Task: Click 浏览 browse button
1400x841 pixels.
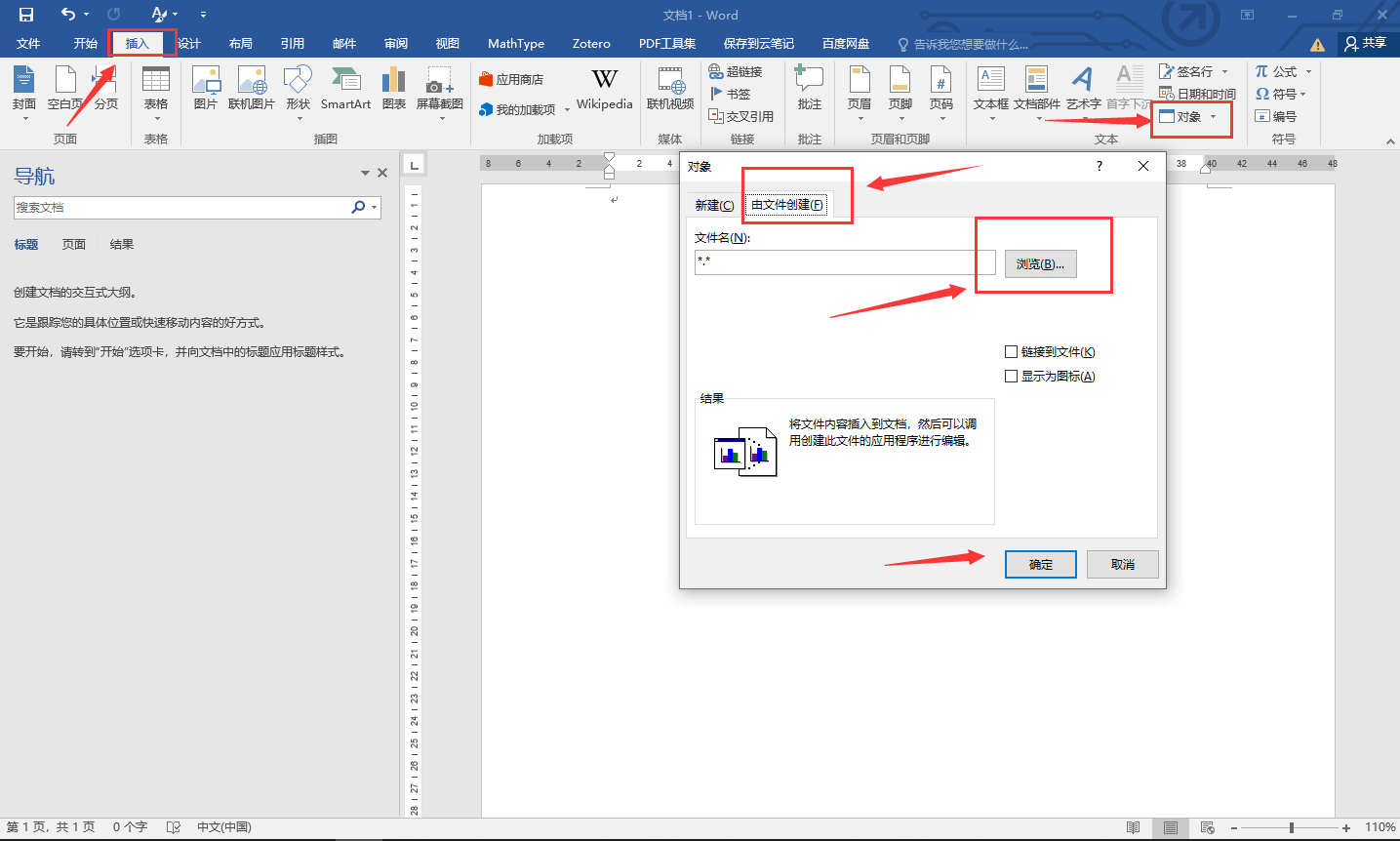Action: [1040, 263]
